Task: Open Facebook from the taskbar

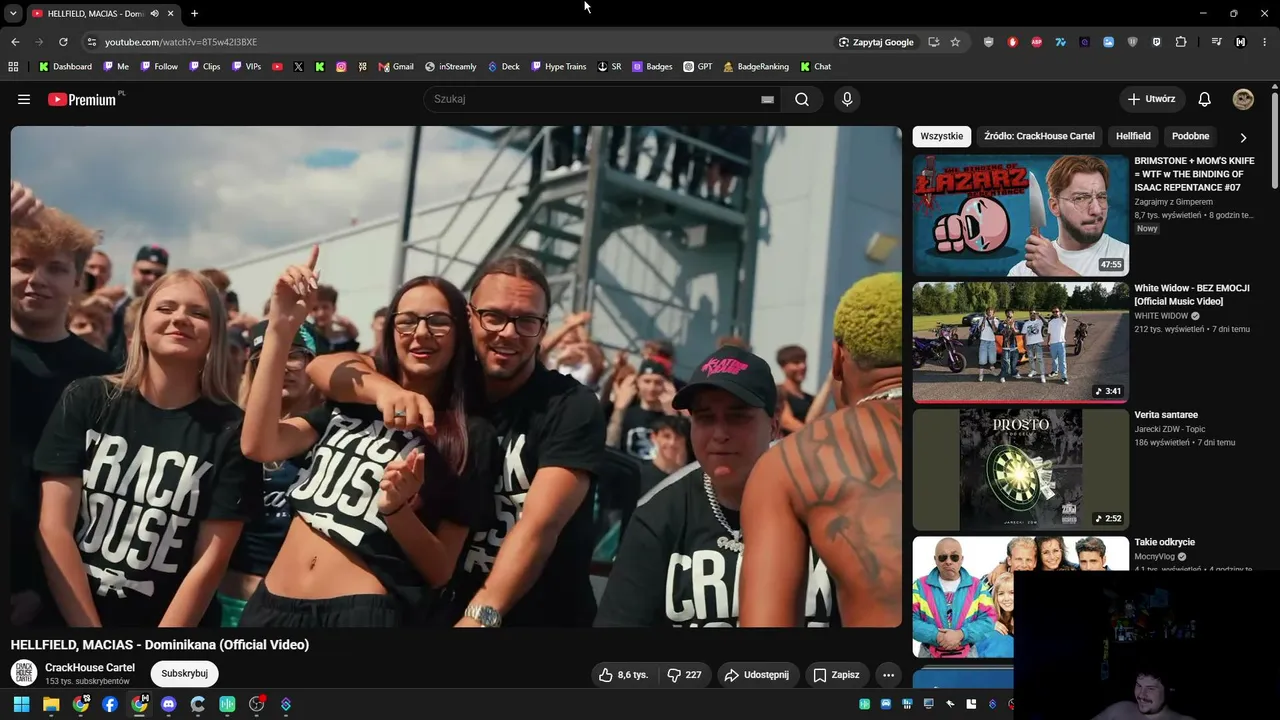Action: (110, 704)
